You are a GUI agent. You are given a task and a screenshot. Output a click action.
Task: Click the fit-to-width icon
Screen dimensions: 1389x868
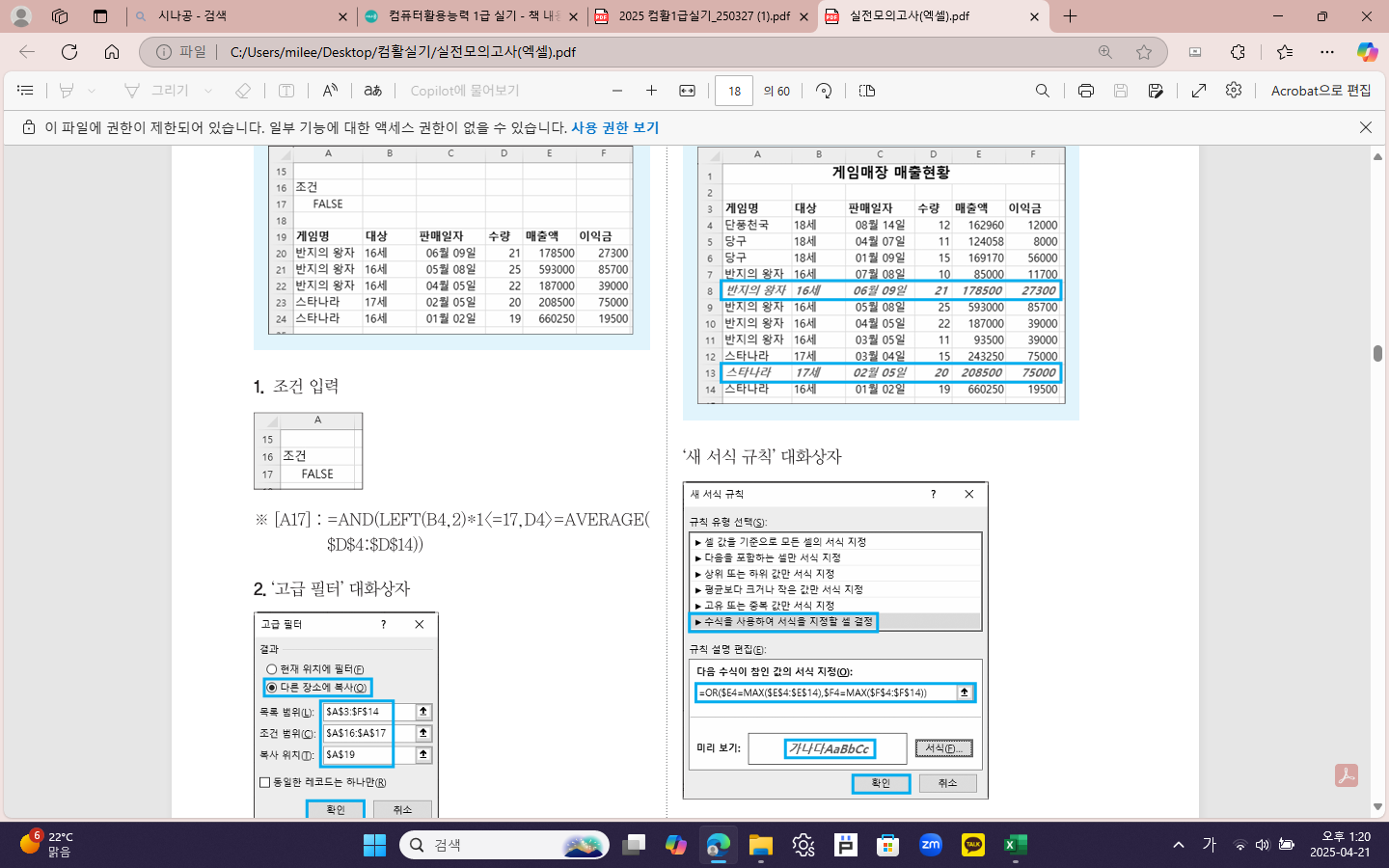click(x=687, y=91)
